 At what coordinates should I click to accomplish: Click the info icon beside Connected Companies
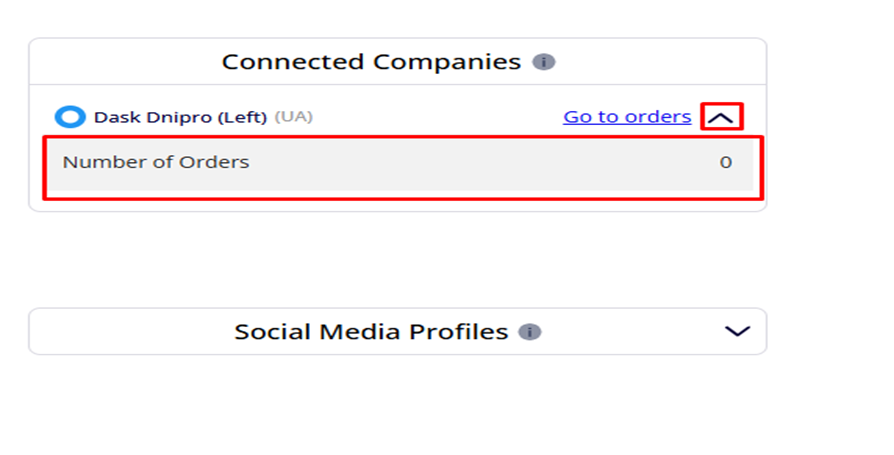pyautogui.click(x=544, y=62)
